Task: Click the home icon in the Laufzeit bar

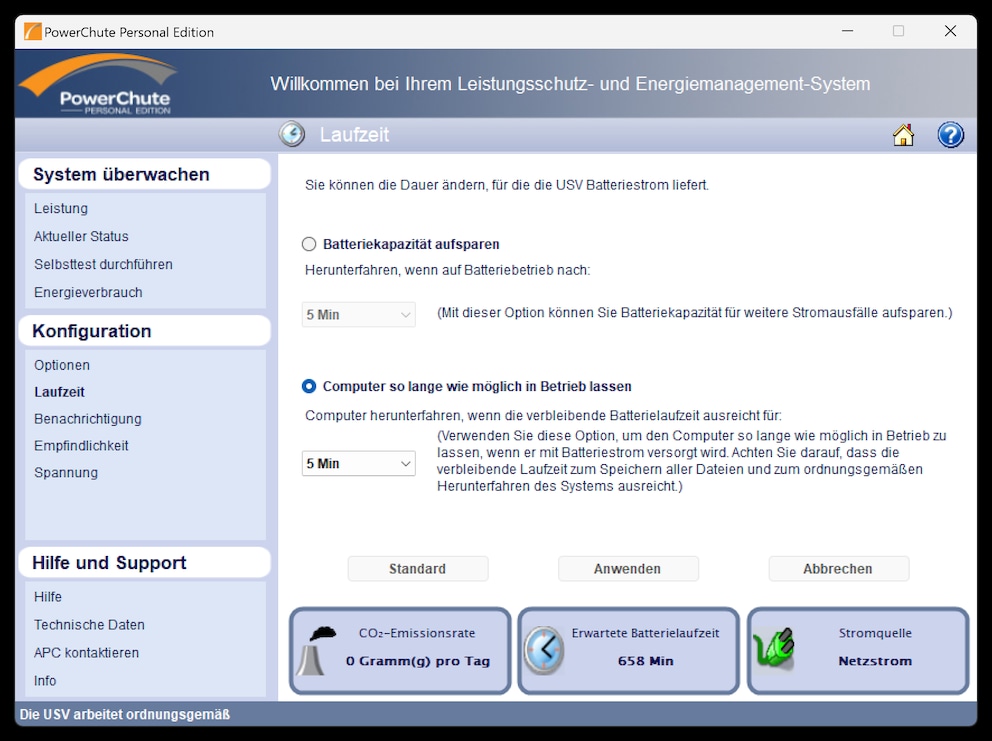Action: click(x=903, y=135)
